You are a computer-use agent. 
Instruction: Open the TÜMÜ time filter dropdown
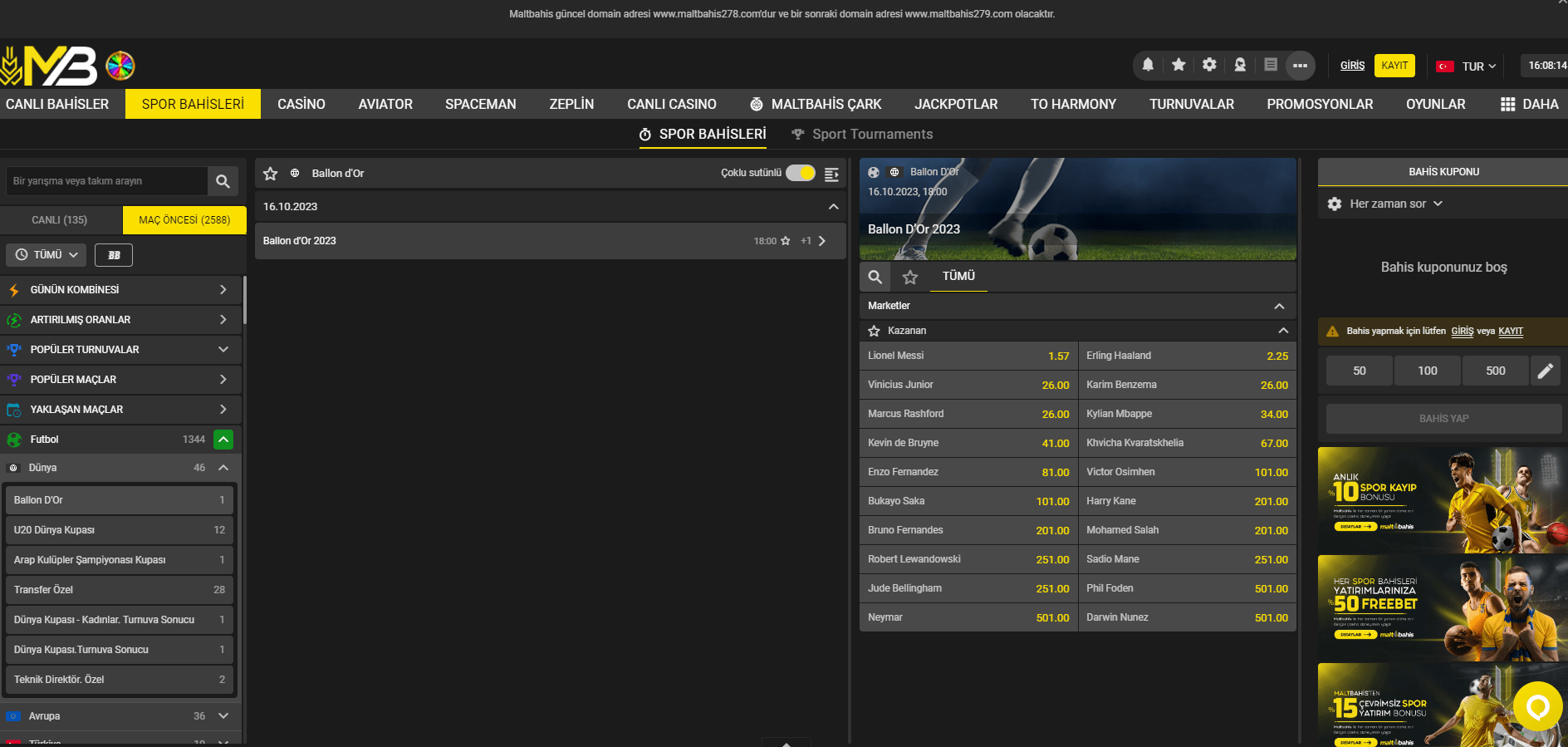(47, 255)
